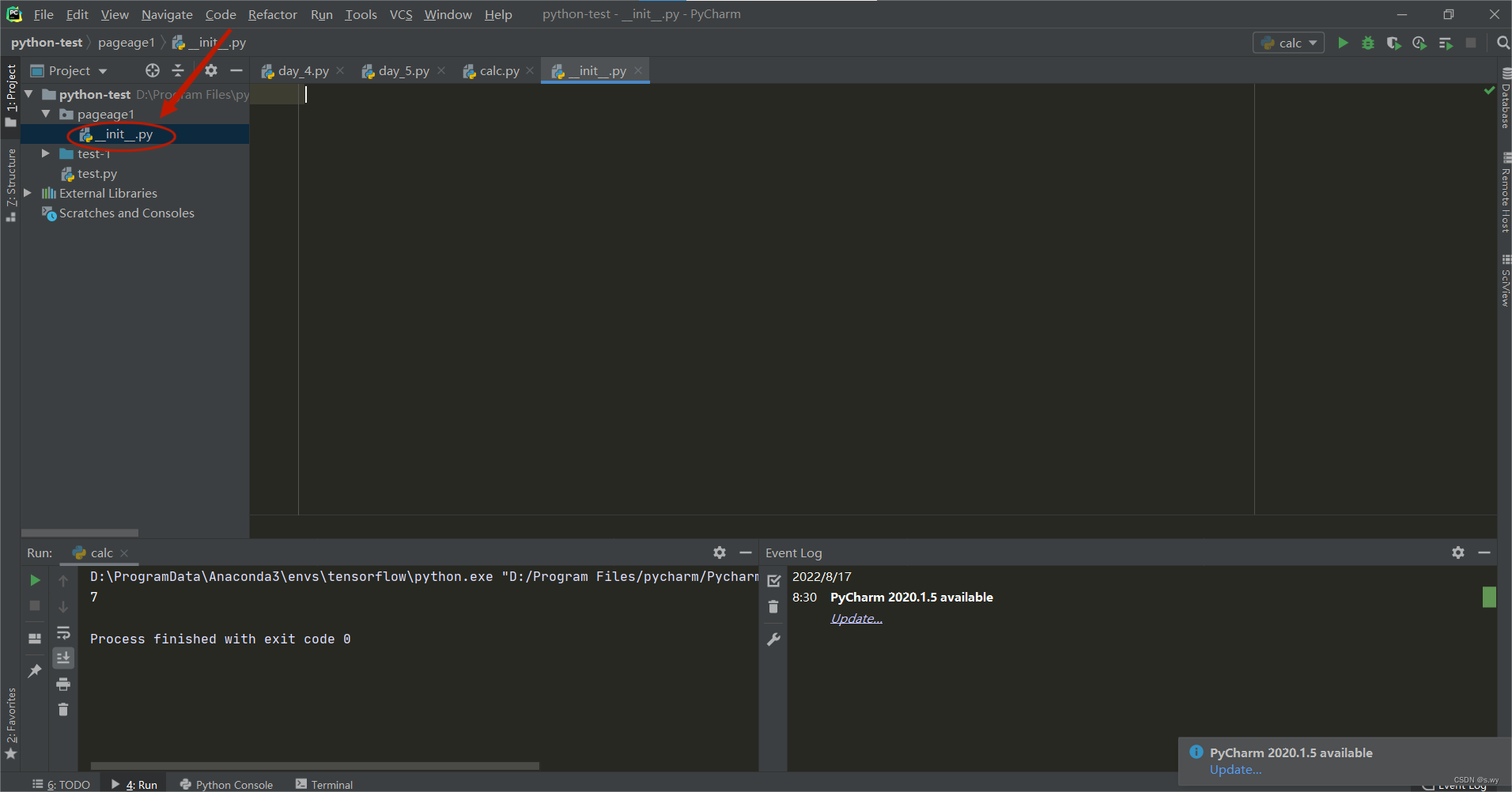
Task: Expand the test-1 folder
Action: pos(46,153)
